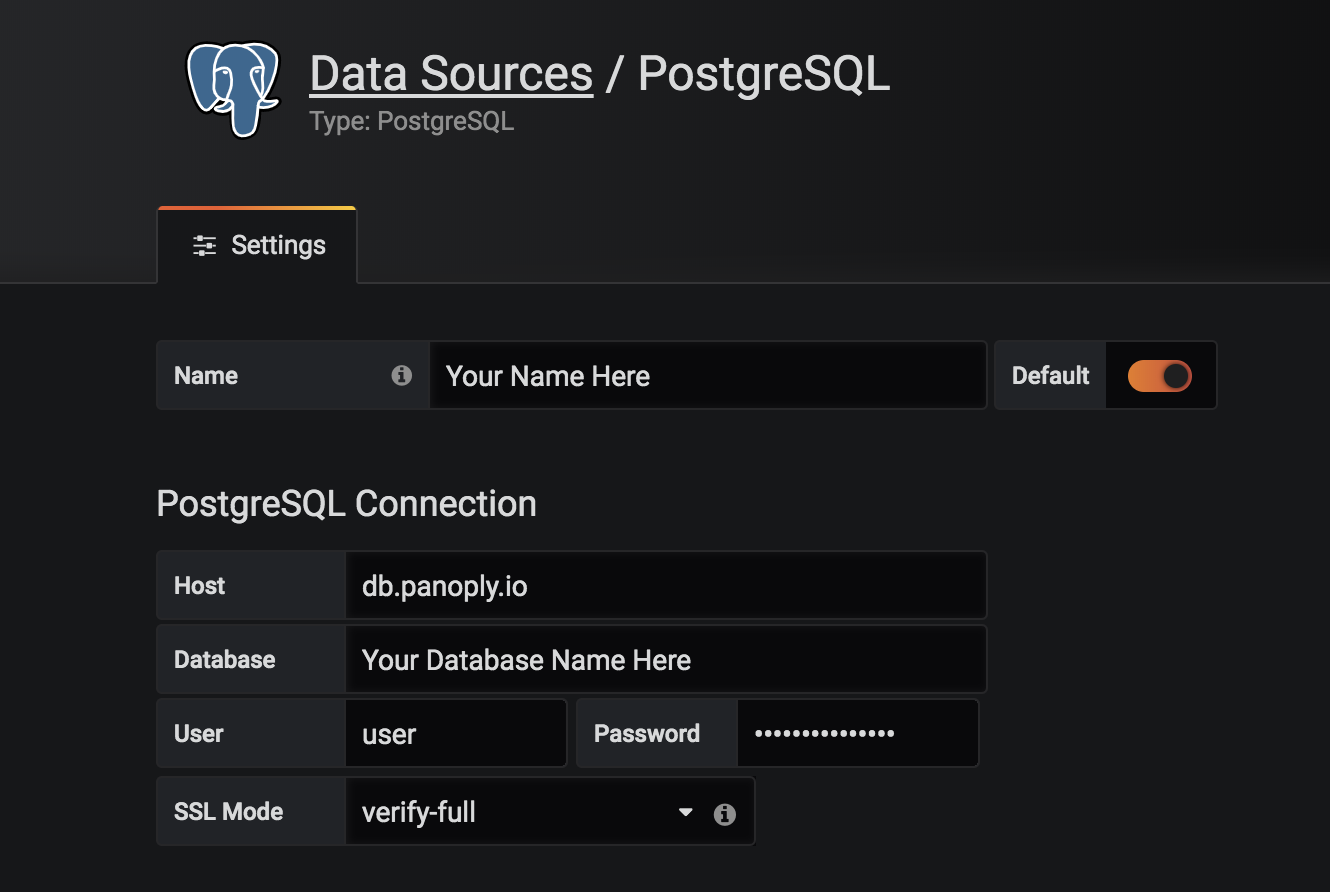
Task: Switch to the Settings tab
Action: coord(258,246)
